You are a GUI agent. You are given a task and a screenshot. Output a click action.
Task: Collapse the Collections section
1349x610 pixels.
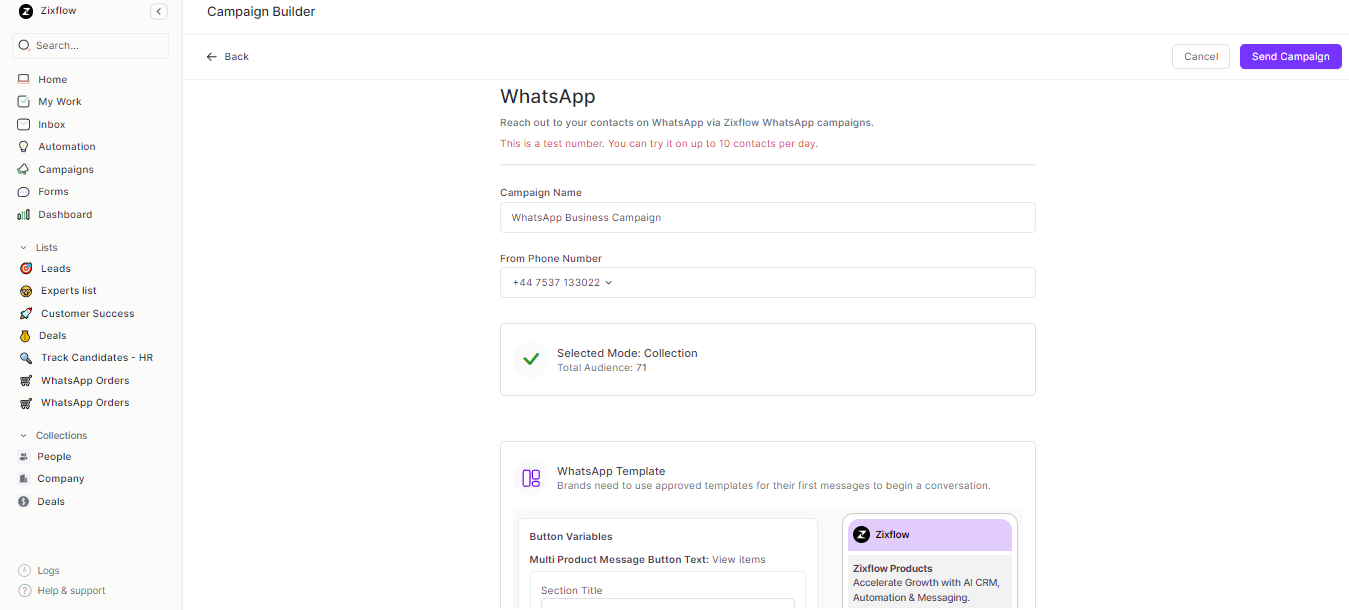23,435
